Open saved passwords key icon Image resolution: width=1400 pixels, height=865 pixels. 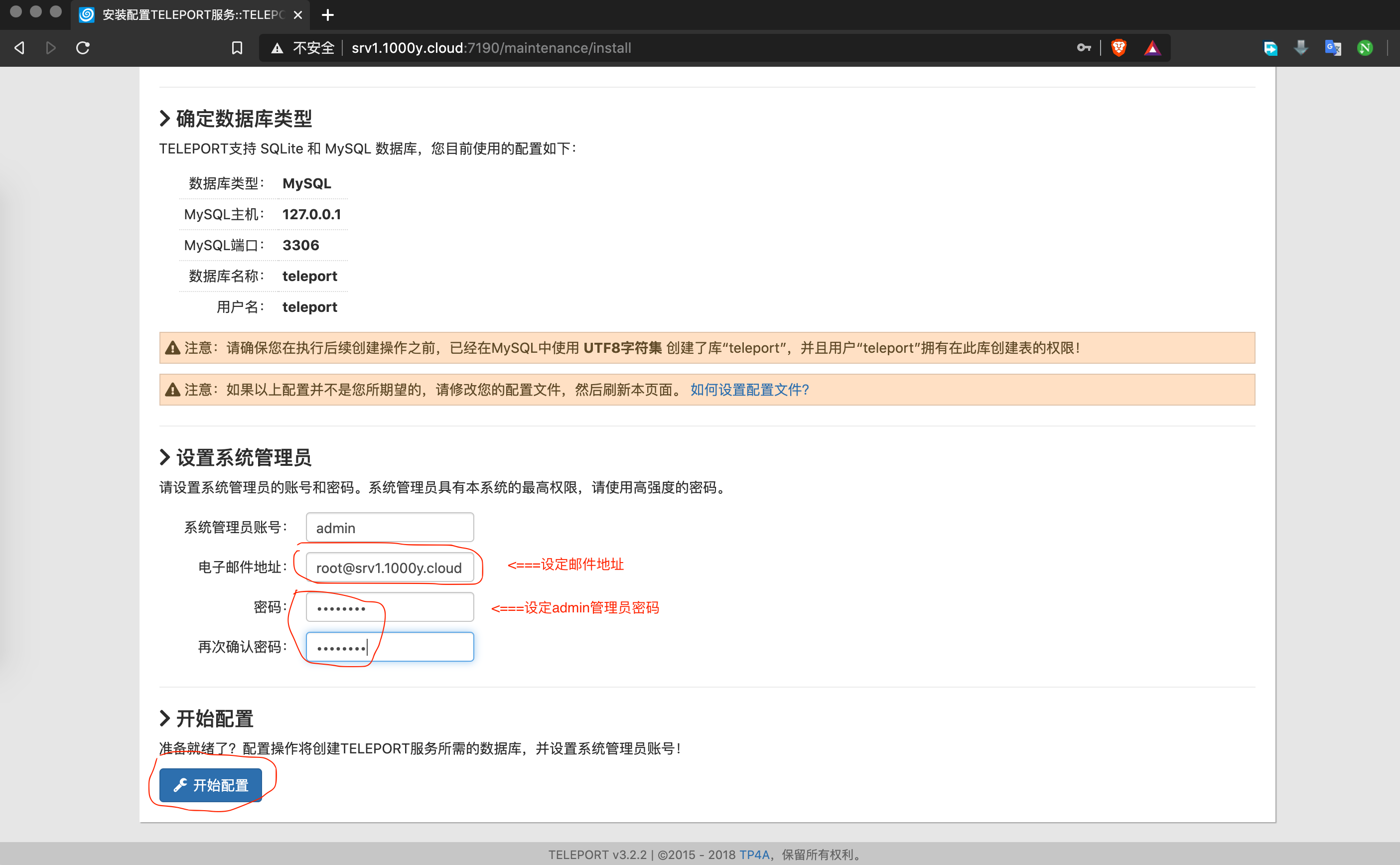coord(1084,48)
